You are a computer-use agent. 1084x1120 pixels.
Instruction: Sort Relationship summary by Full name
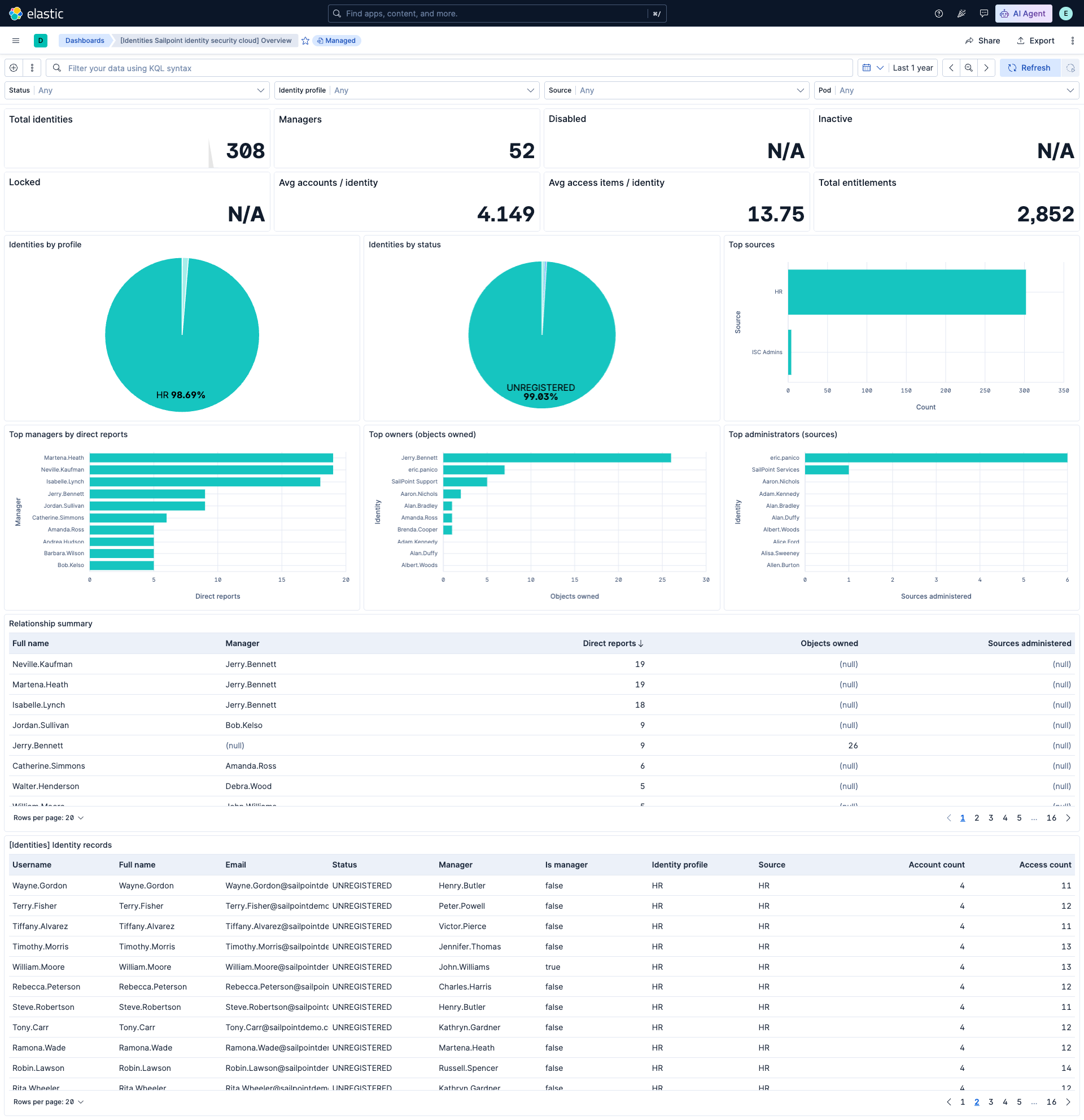(x=31, y=643)
